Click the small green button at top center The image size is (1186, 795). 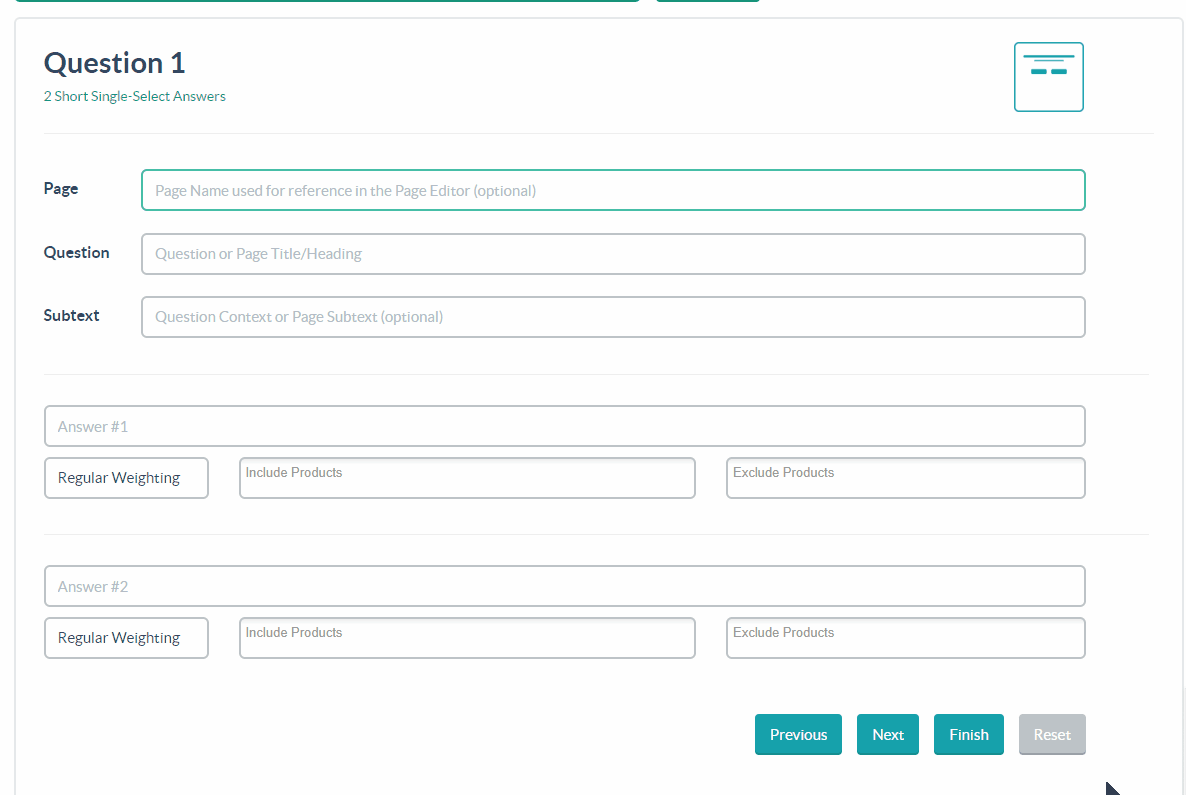coord(708,3)
